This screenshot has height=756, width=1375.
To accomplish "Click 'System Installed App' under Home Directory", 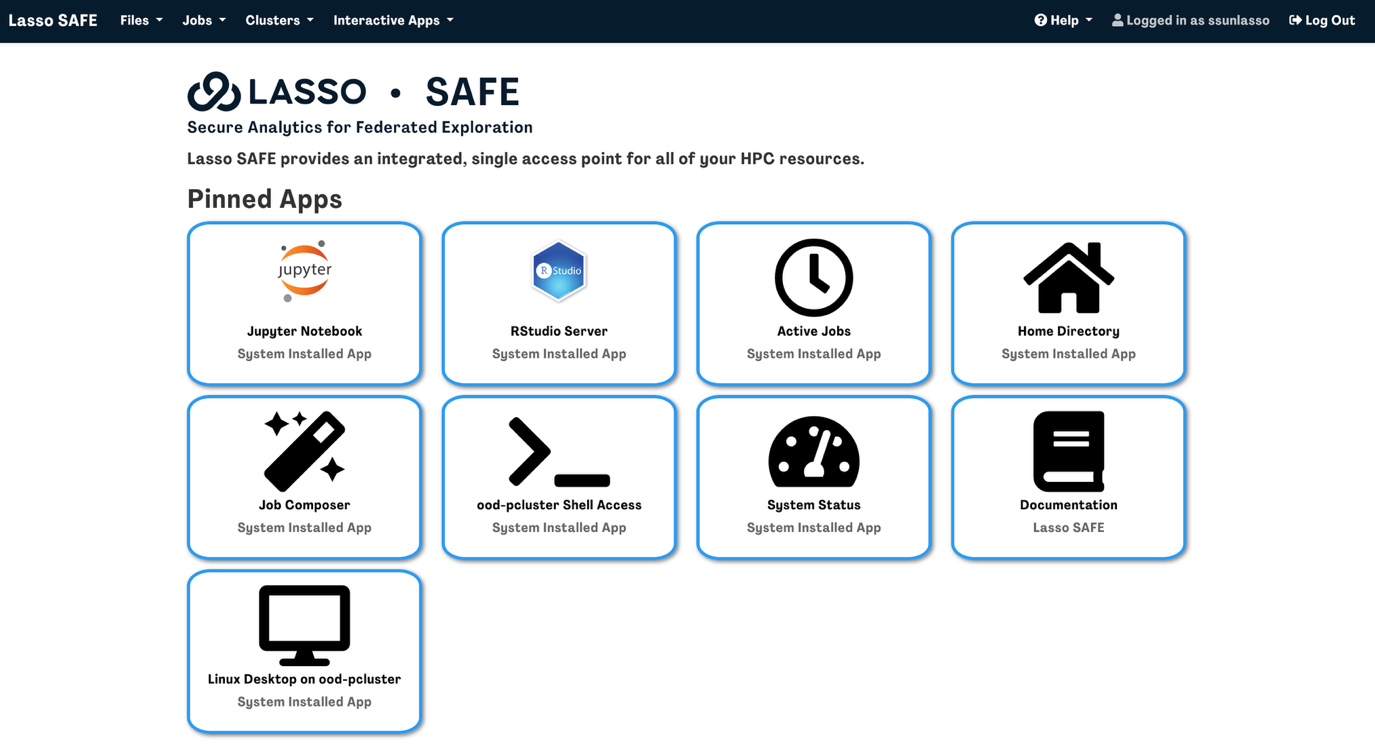I will coord(1068,354).
